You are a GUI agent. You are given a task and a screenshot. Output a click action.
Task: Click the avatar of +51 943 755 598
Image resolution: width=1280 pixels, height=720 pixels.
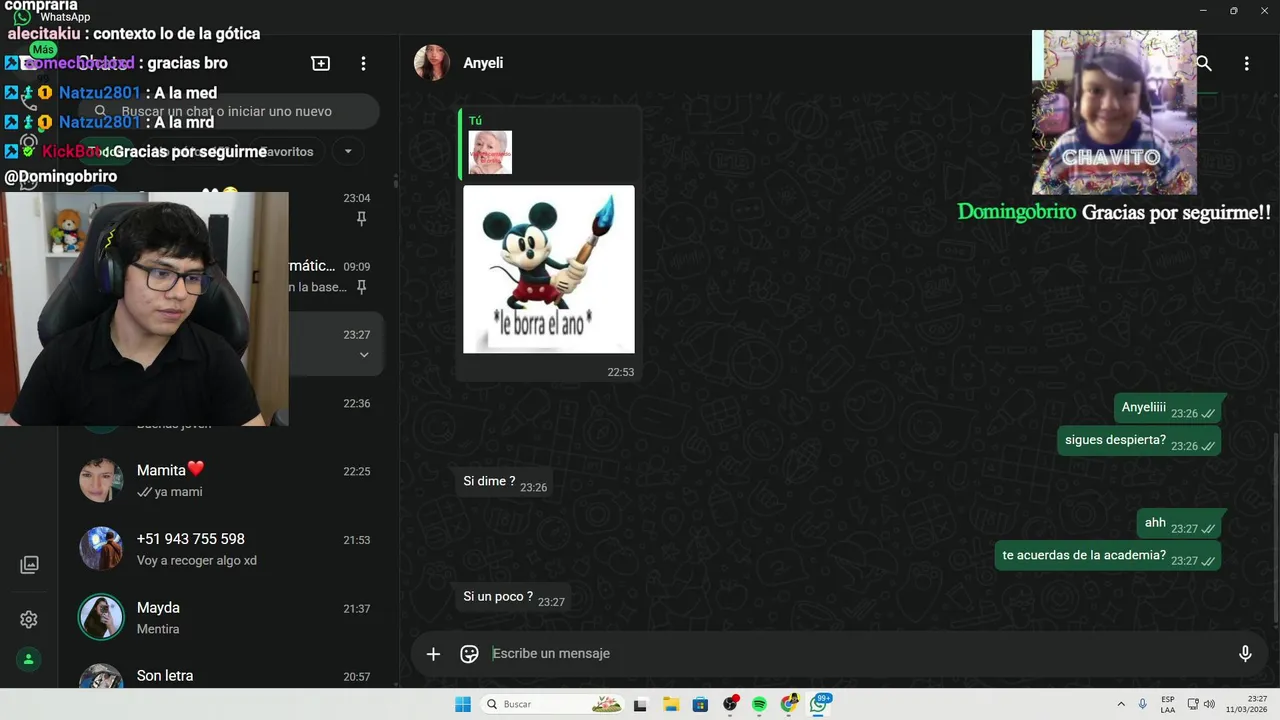pyautogui.click(x=101, y=549)
